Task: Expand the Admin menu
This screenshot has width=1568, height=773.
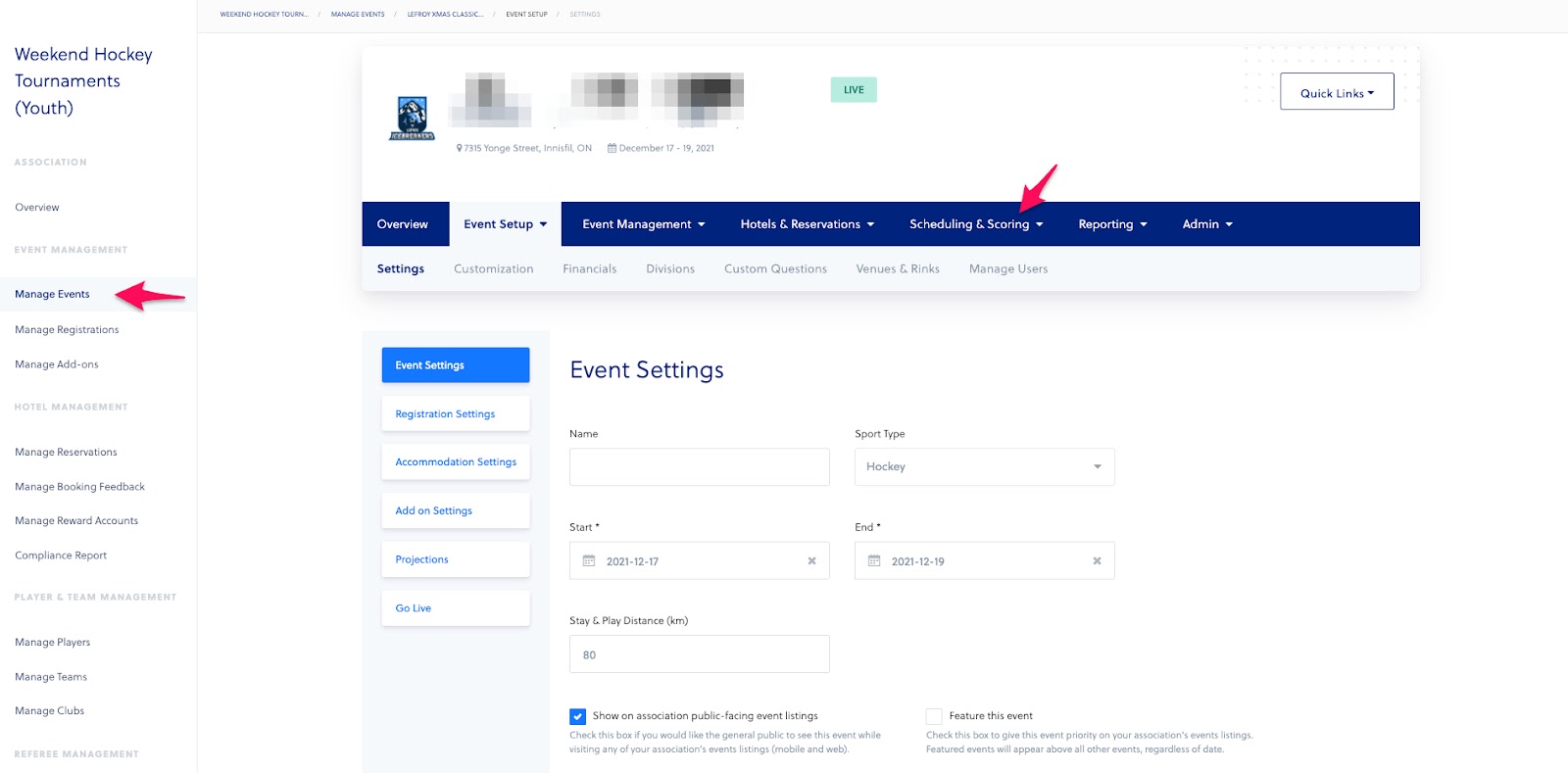Action: tap(1207, 224)
